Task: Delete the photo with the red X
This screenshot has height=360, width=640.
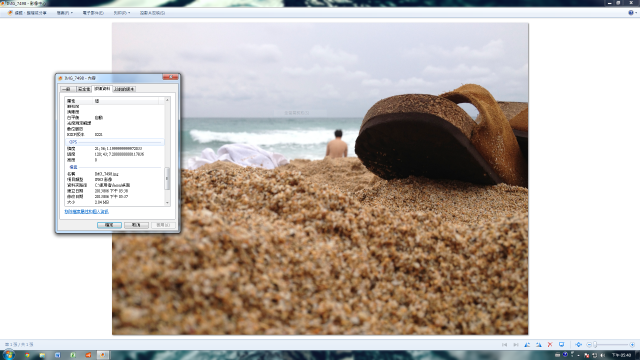Action: pyautogui.click(x=550, y=344)
